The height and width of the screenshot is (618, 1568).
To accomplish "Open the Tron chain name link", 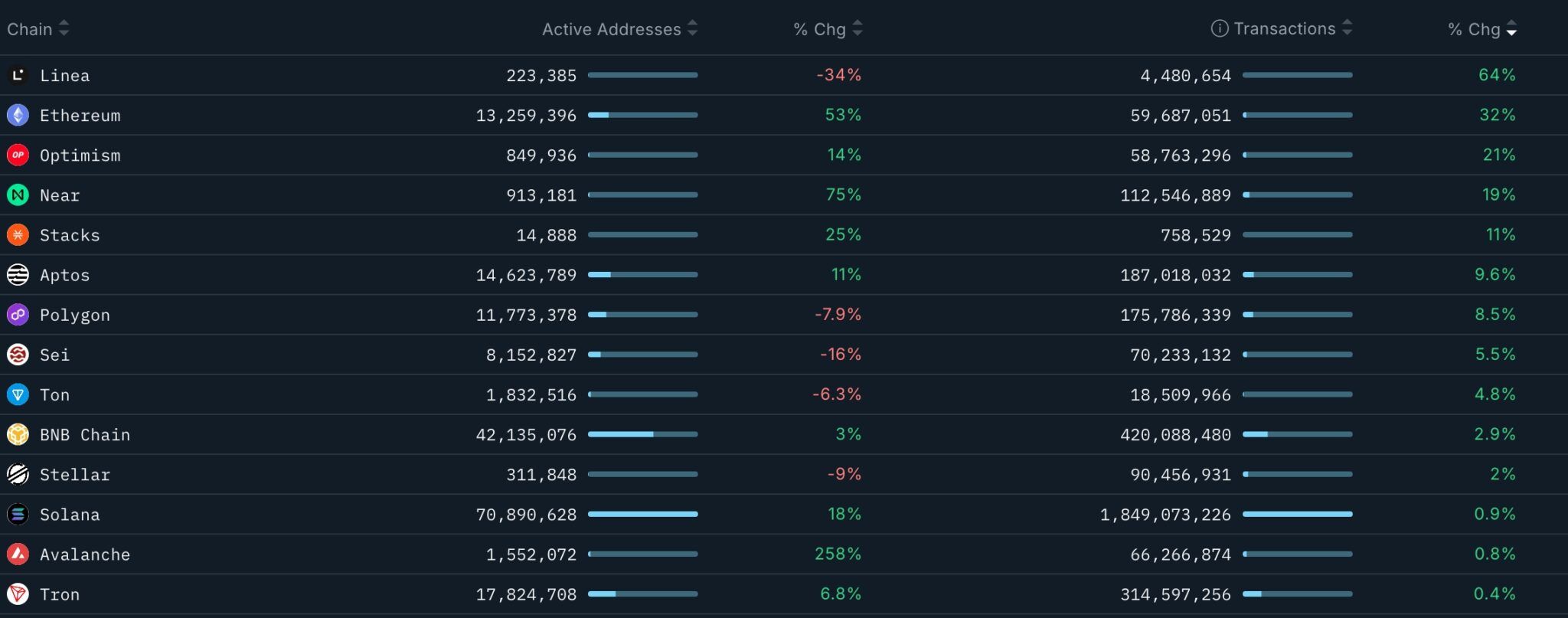I will [60, 594].
